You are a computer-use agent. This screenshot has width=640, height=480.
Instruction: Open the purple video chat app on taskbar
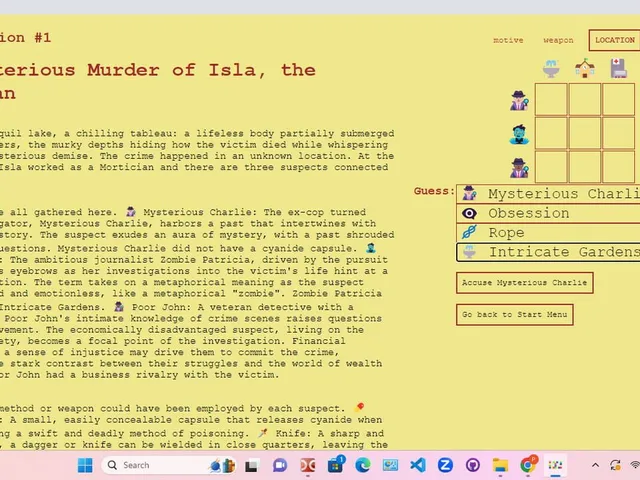(x=280, y=465)
